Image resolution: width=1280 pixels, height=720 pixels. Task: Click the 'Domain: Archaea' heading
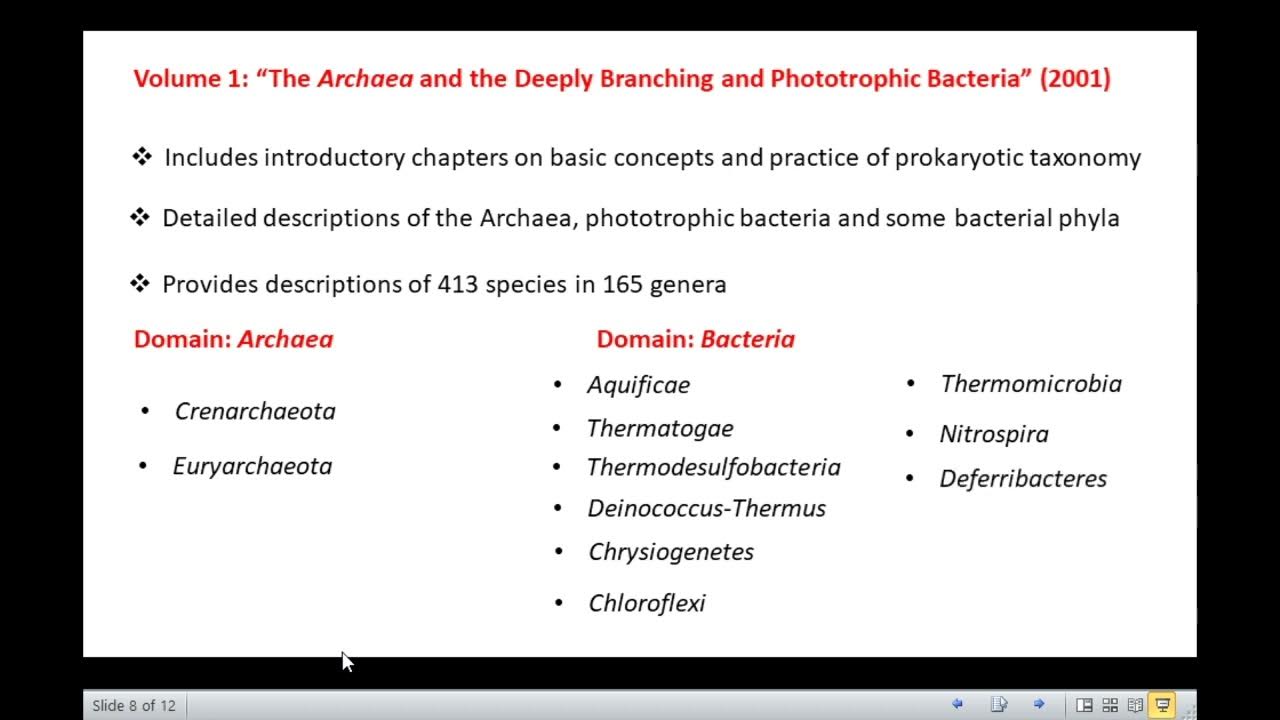(233, 339)
